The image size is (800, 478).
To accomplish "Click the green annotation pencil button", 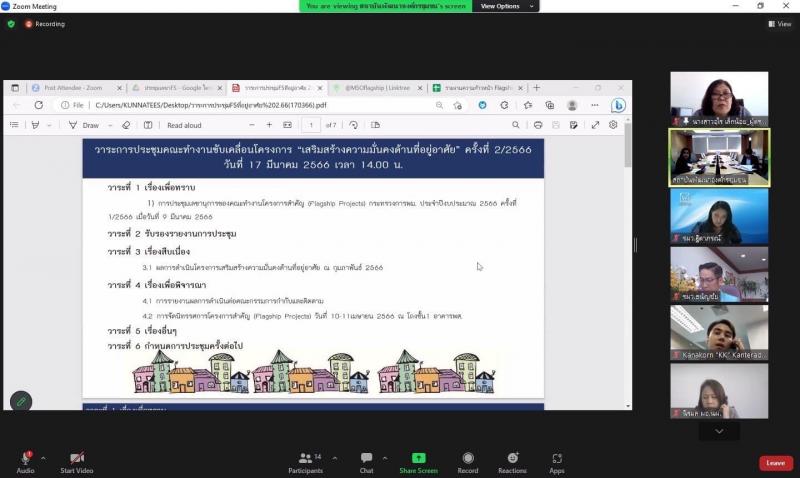I will 21,401.
